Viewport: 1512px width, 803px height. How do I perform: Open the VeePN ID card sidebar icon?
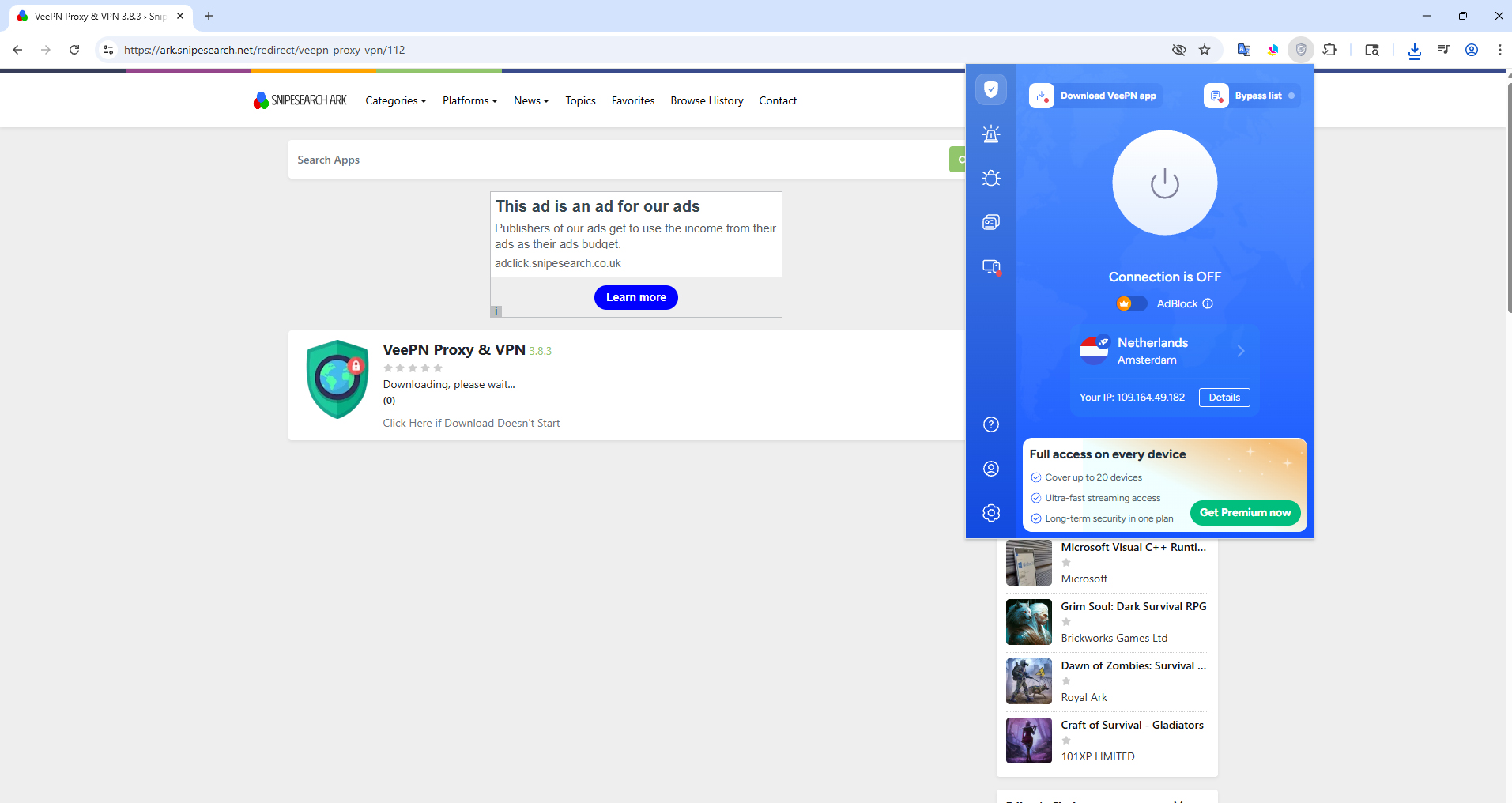point(991,222)
